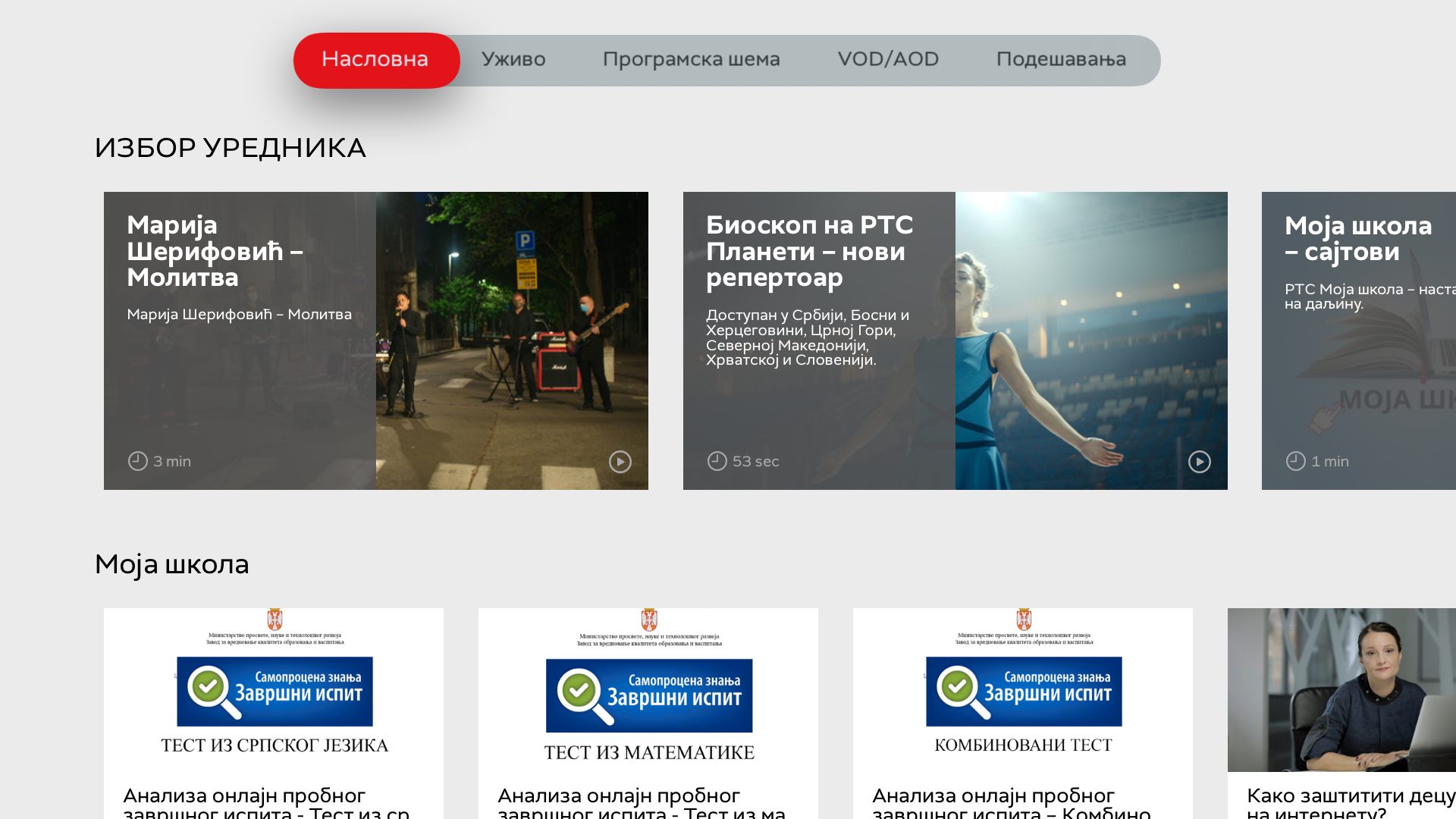1456x819 pixels.
Task: Select the street concert photo thumbnail
Action: (x=512, y=340)
